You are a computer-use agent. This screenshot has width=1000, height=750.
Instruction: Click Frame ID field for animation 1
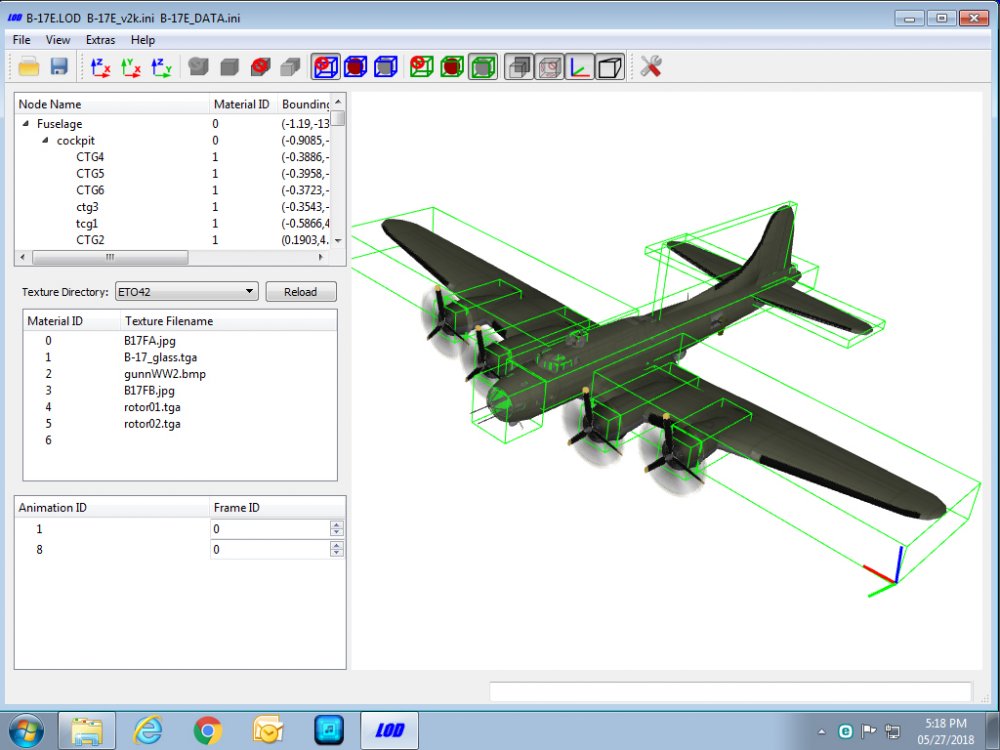[x=270, y=529]
